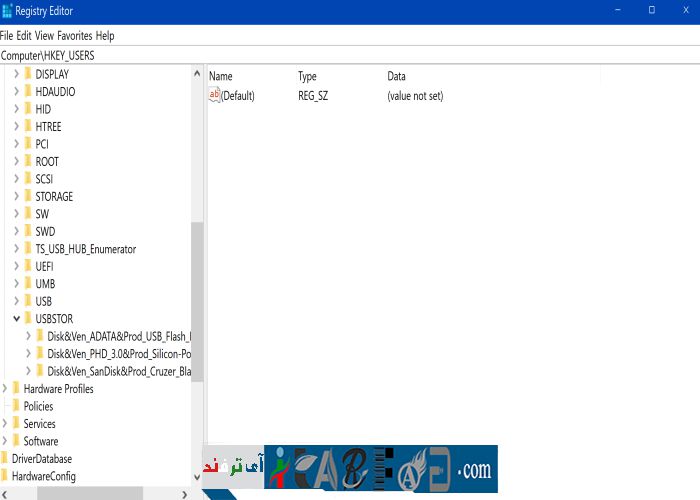Click the tree pane vertical scrollbar

197,300
